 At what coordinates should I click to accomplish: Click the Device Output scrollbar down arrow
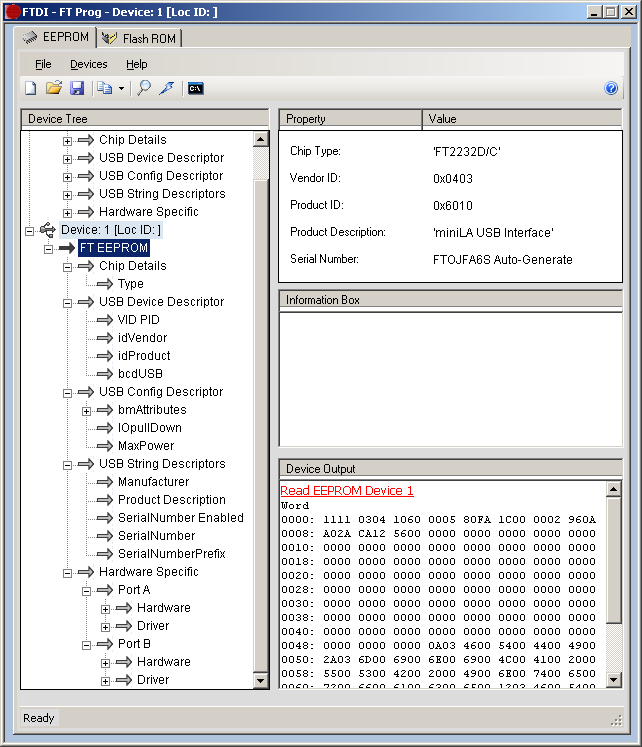point(613,680)
